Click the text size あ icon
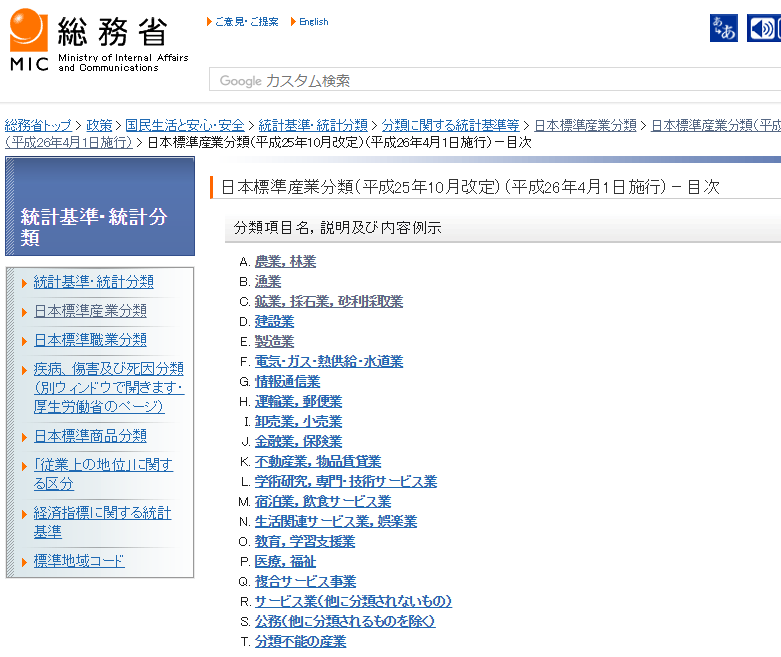This screenshot has height=657, width=781. [x=724, y=28]
